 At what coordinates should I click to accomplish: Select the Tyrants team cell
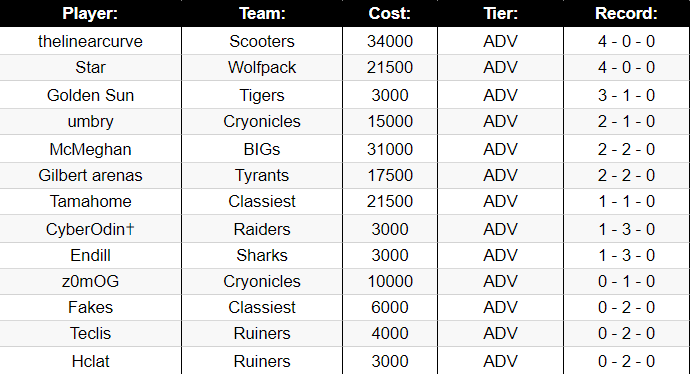point(262,176)
